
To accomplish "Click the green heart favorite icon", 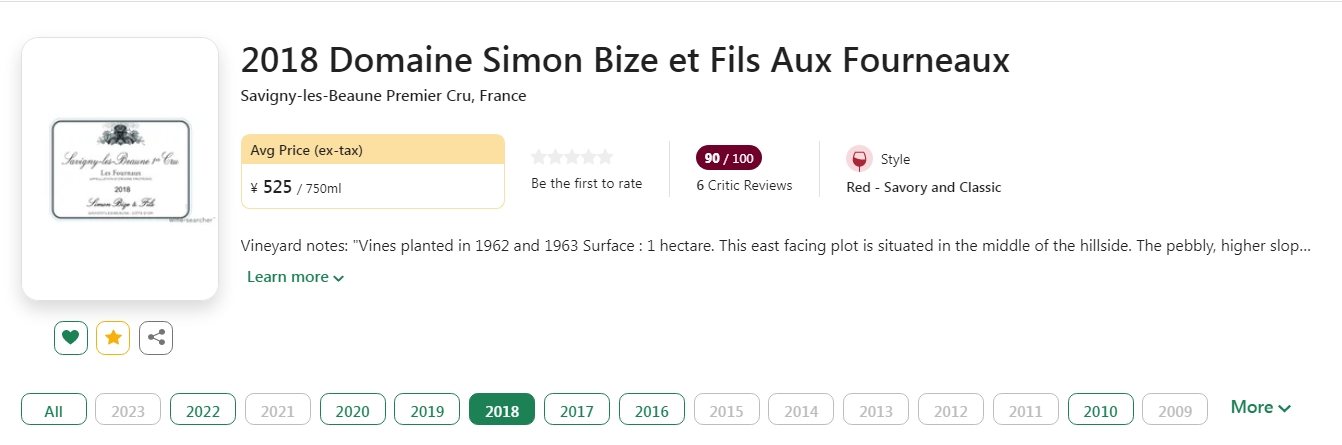I will (x=70, y=338).
